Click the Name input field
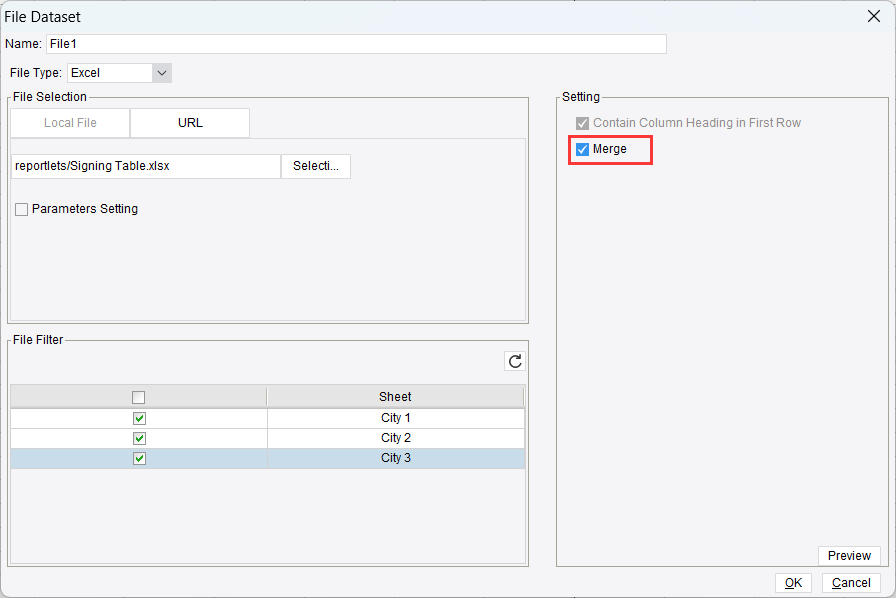The height and width of the screenshot is (598, 896). 357,44
